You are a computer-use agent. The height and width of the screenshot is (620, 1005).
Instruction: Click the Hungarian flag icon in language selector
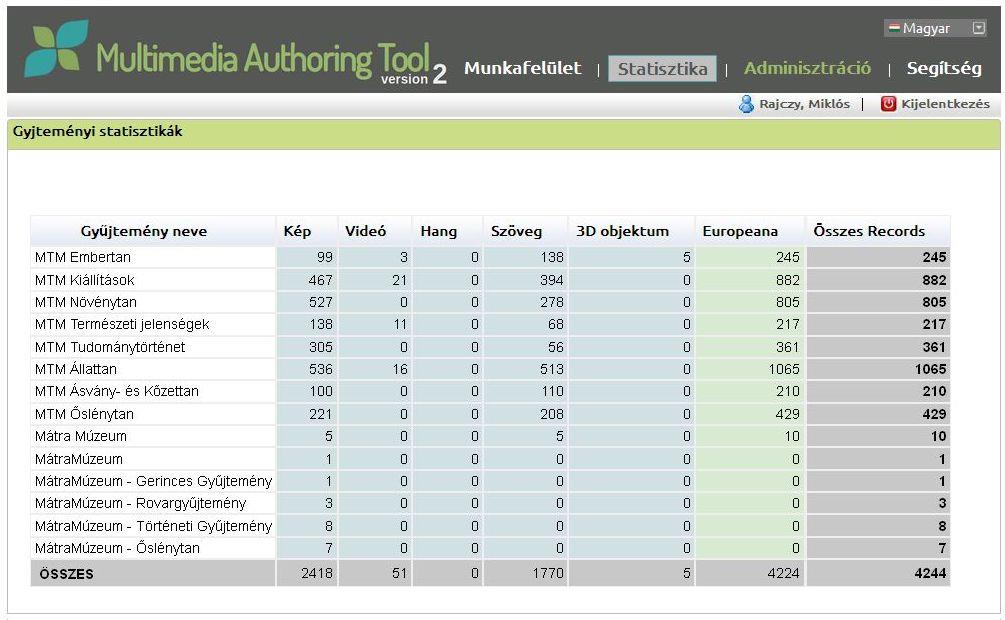pyautogui.click(x=894, y=28)
